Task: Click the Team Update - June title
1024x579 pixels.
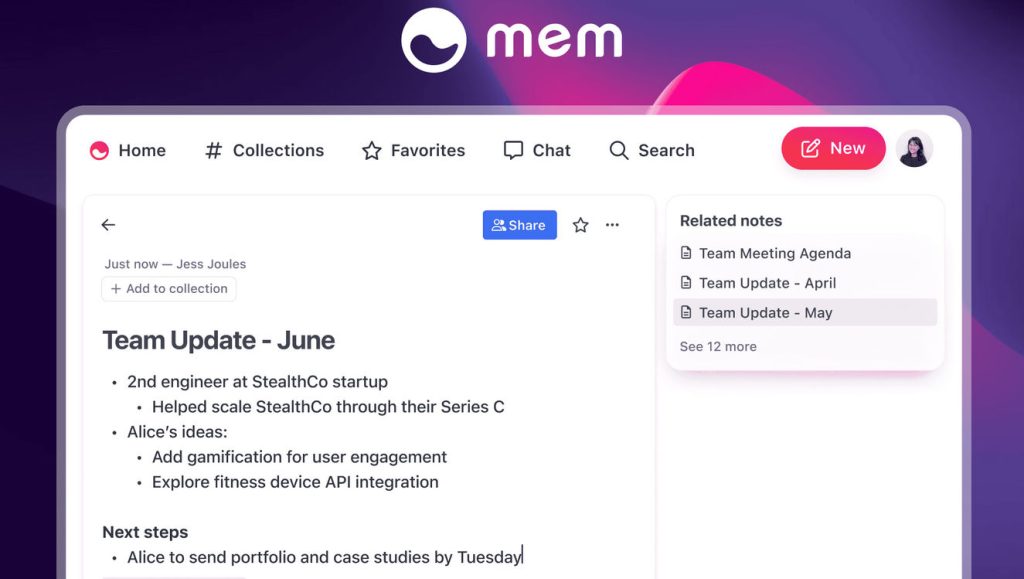Action: (x=219, y=341)
